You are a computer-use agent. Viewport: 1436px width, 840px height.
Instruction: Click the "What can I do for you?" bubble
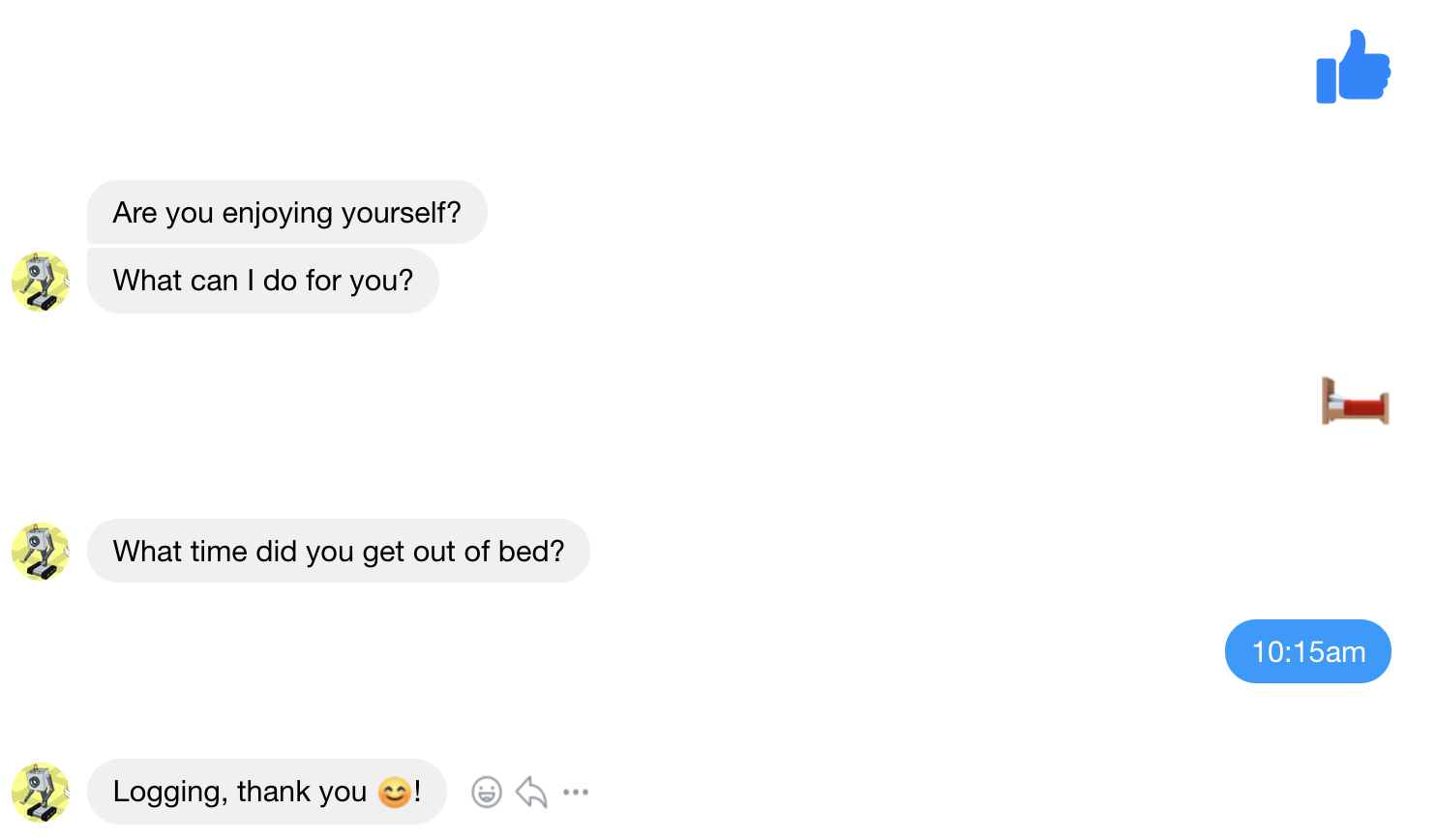pyautogui.click(x=262, y=281)
